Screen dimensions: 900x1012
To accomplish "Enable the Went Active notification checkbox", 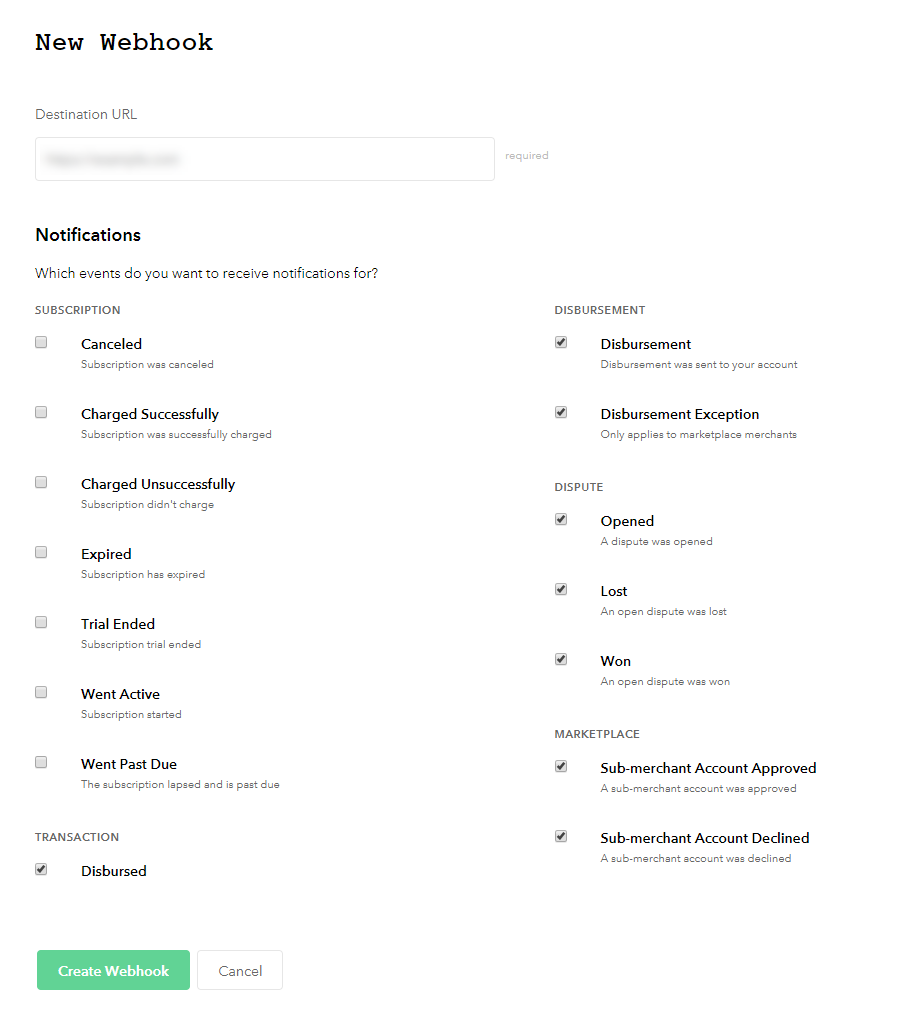I will [41, 692].
